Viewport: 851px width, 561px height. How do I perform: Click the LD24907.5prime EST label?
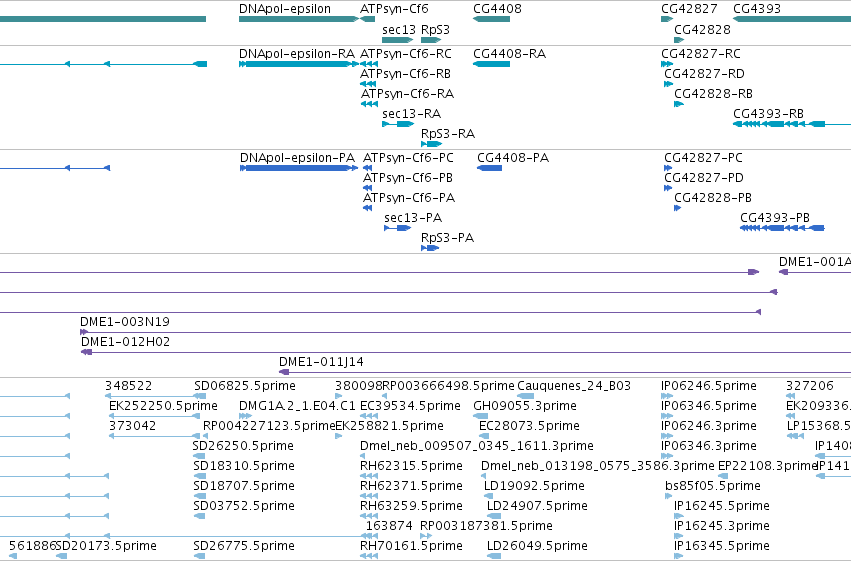pyautogui.click(x=537, y=507)
